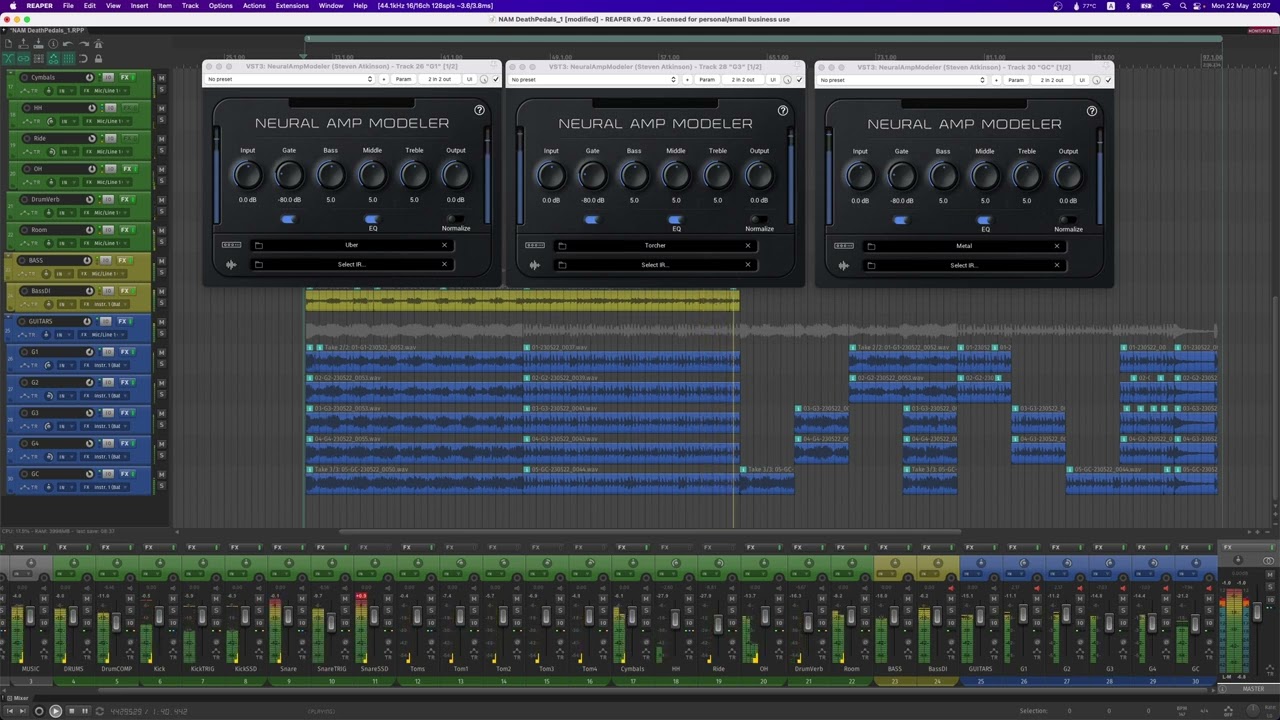Clear the Uber model with its X icon
Image resolution: width=1280 pixels, height=720 pixels.
[444, 245]
